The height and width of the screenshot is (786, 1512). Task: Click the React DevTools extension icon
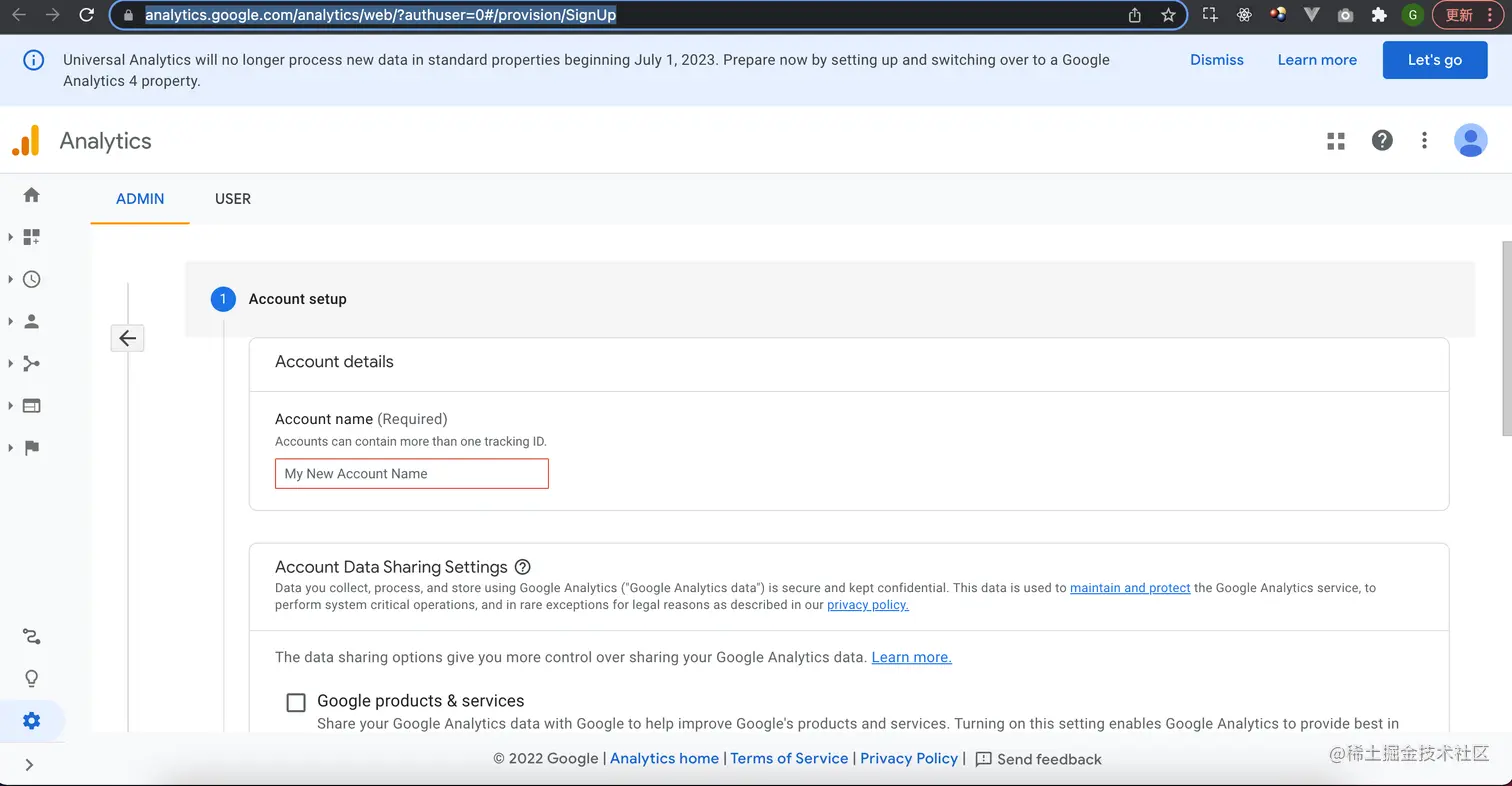pos(1244,15)
